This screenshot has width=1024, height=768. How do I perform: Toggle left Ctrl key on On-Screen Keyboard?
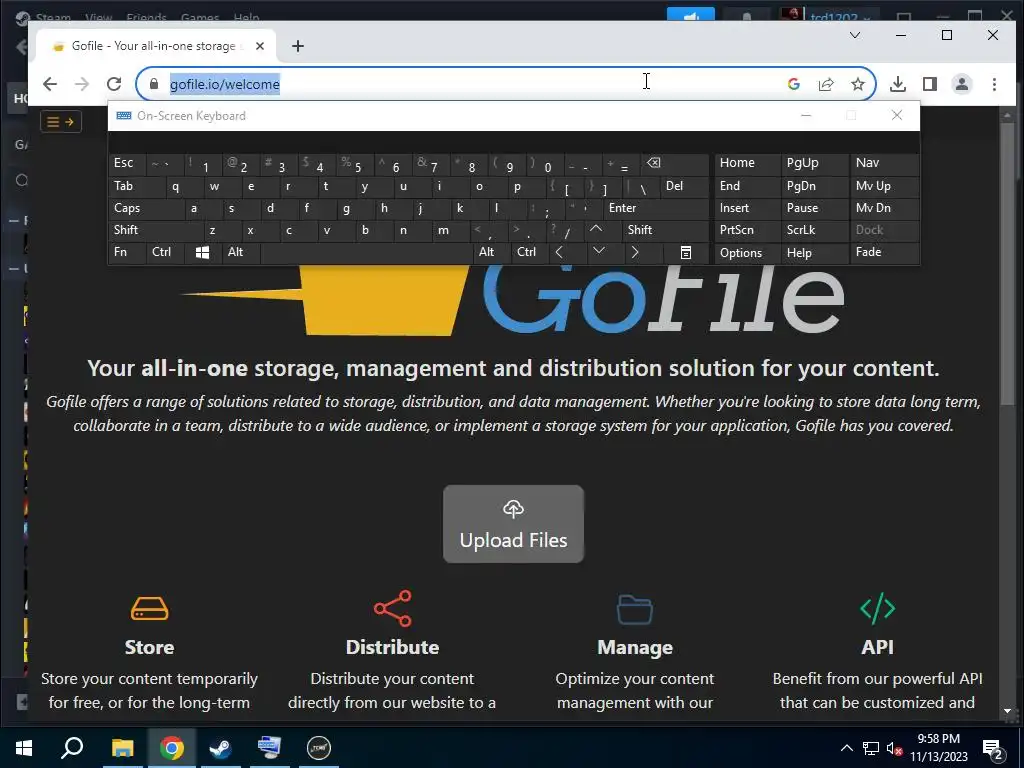click(x=165, y=253)
